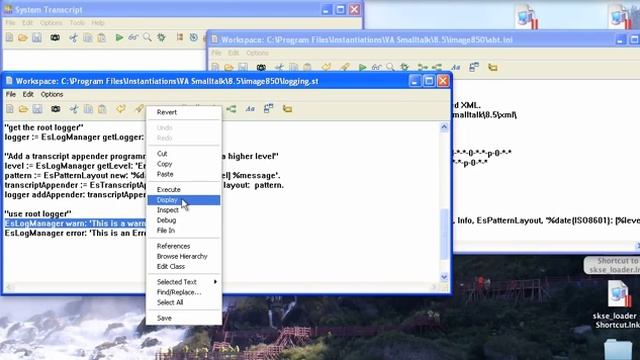Click green hierarchy tree icon in logging.st toolbar
Viewport: 640px width, 360px height.
[x=231, y=109]
